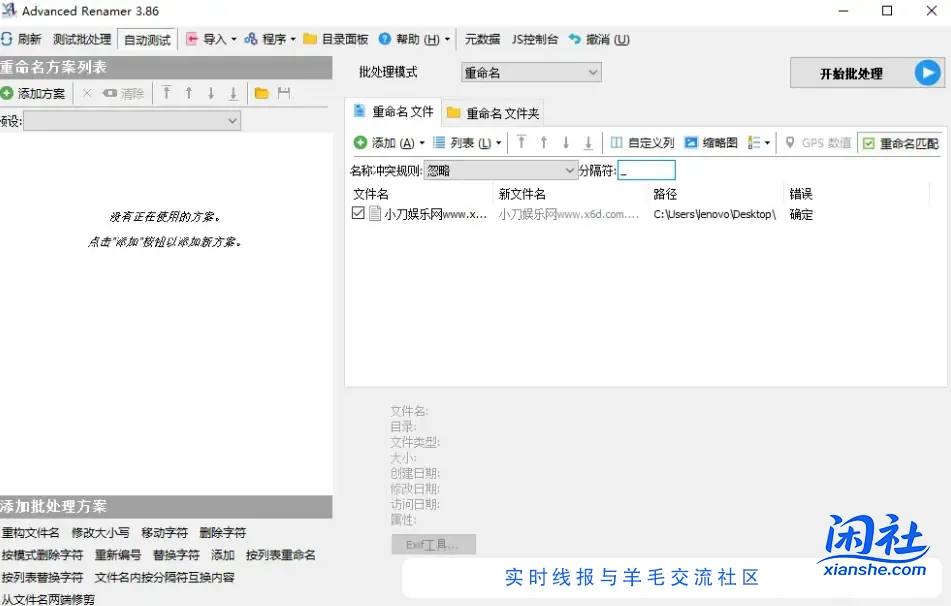
Task: Click the ExifTool button
Action: click(433, 544)
